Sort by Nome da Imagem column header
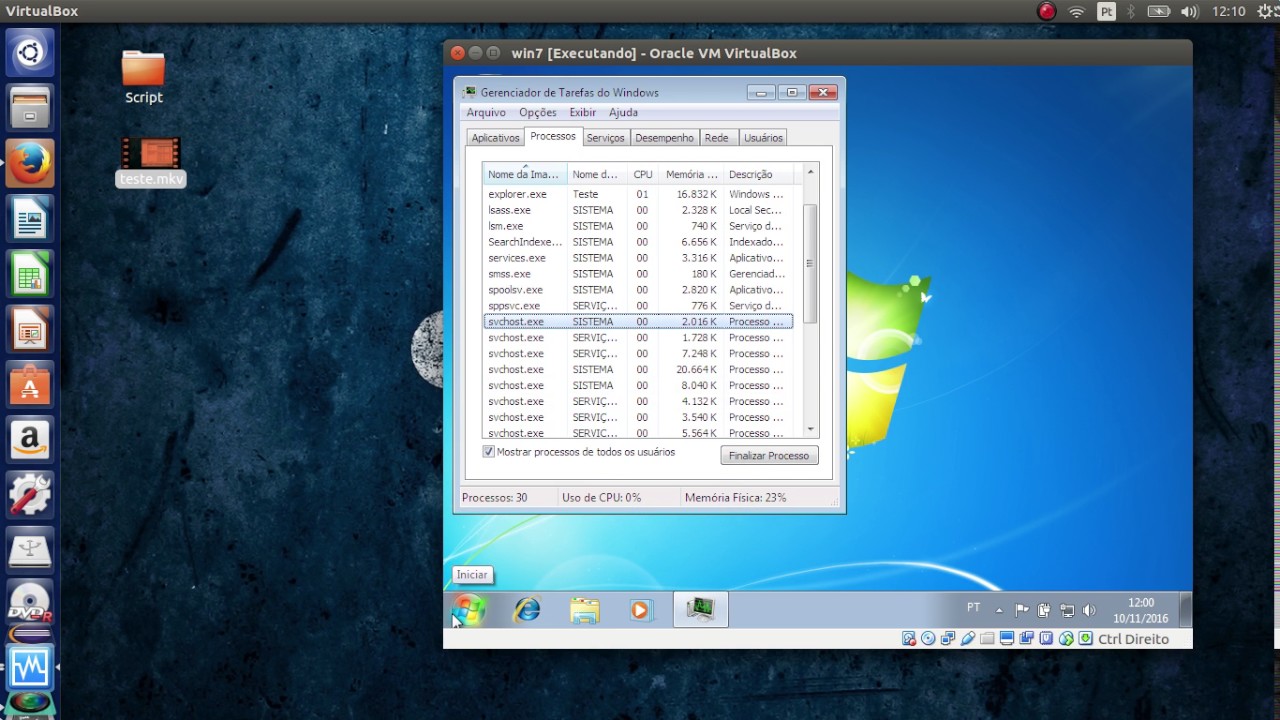Image resolution: width=1280 pixels, height=720 pixels. click(525, 174)
